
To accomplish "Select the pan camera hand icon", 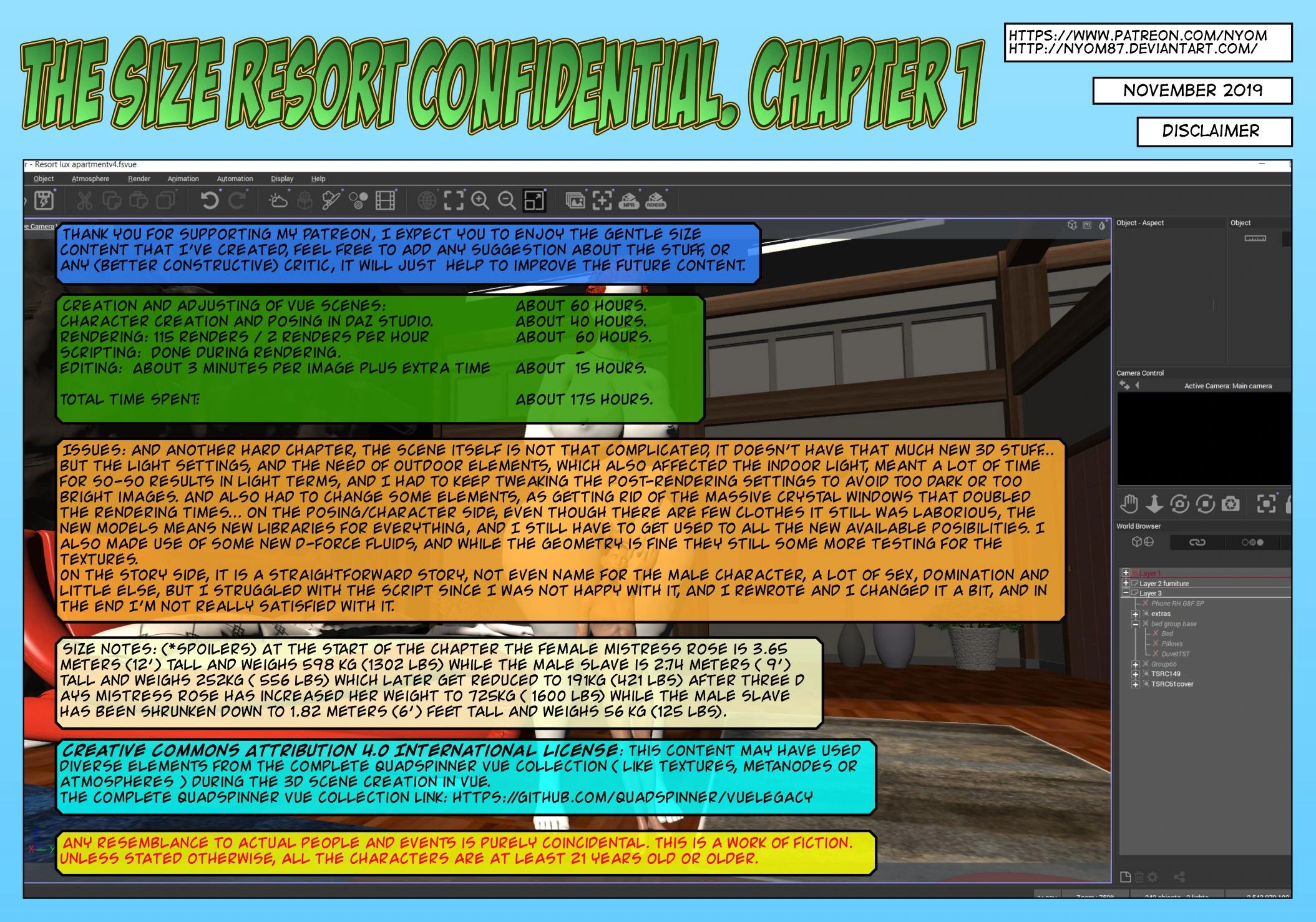I will click(x=1129, y=504).
